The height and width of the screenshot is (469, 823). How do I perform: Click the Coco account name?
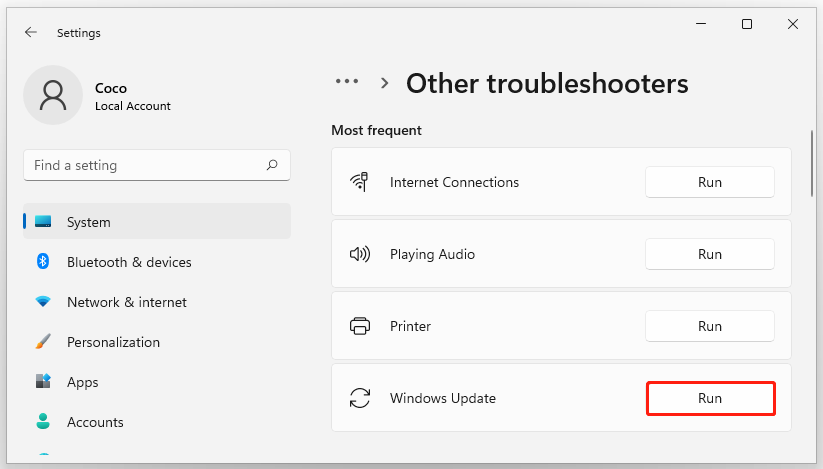point(111,88)
